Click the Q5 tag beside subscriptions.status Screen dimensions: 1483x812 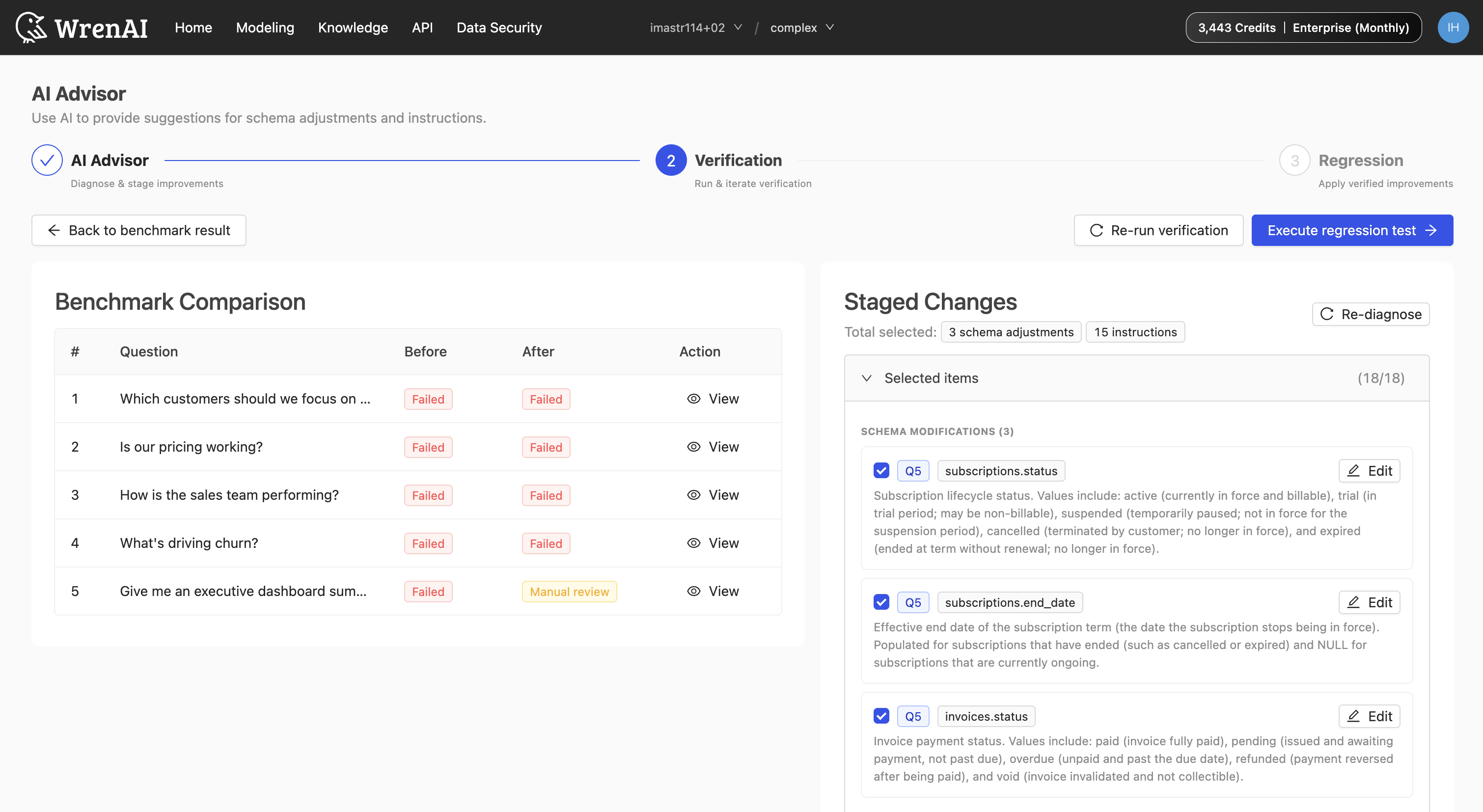point(913,471)
